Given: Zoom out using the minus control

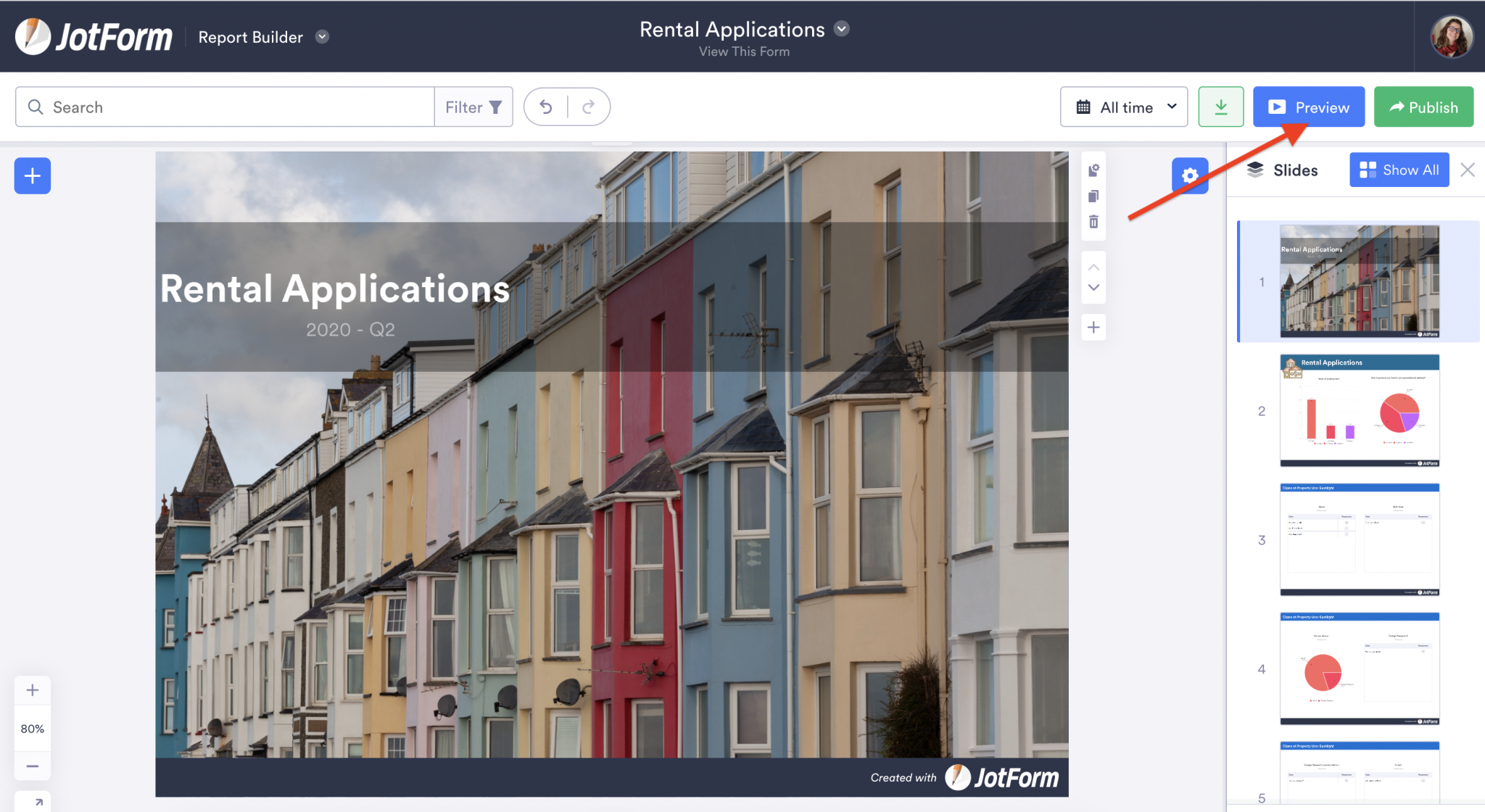Looking at the screenshot, I should [32, 766].
